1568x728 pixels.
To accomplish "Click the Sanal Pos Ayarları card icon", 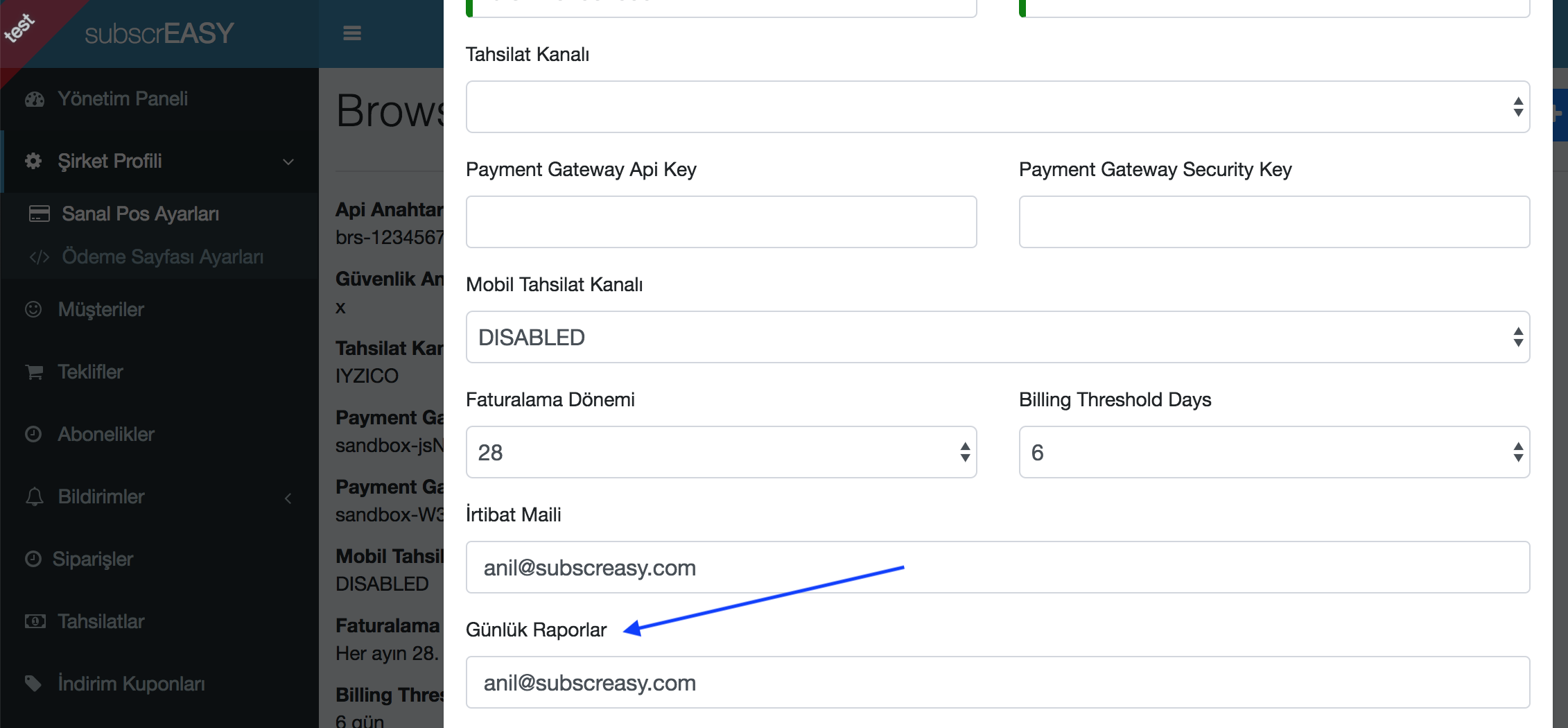I will 40,214.
